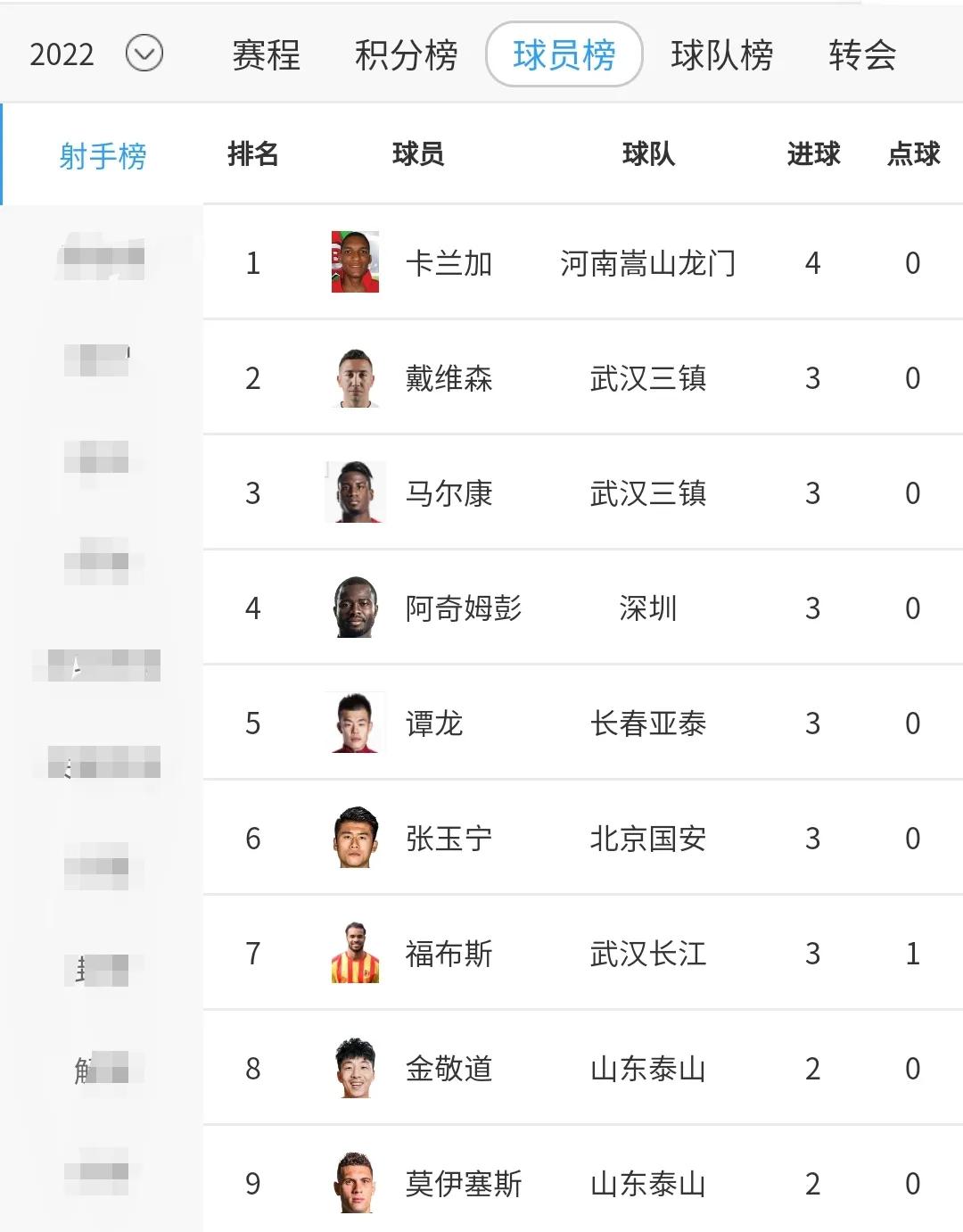The width and height of the screenshot is (963, 1232).
Task: Click the 深圳 team name
Action: 648,608
